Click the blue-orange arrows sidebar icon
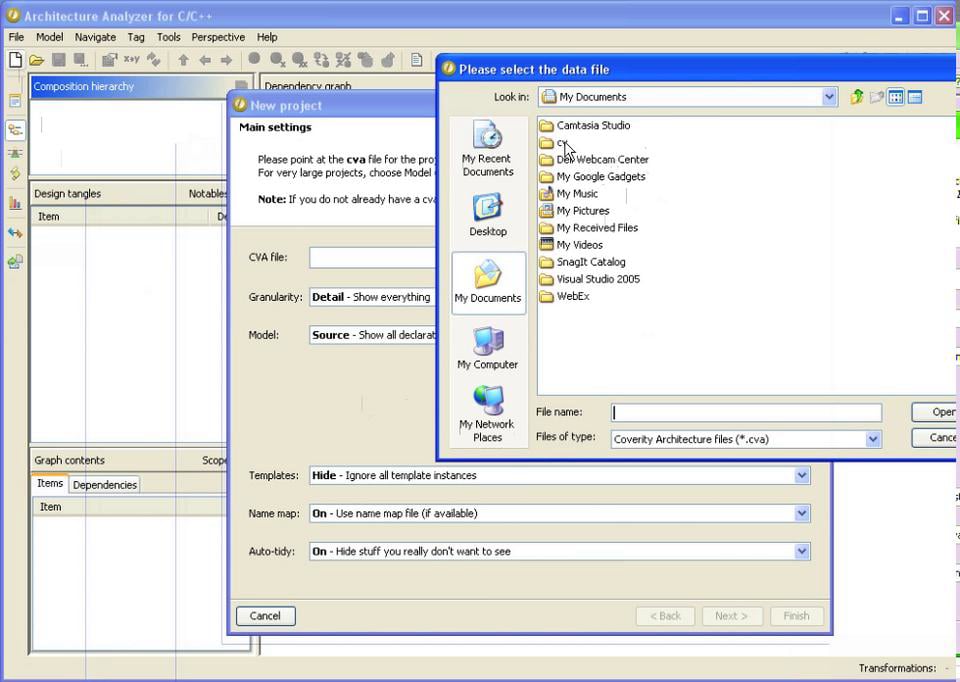 [15, 233]
